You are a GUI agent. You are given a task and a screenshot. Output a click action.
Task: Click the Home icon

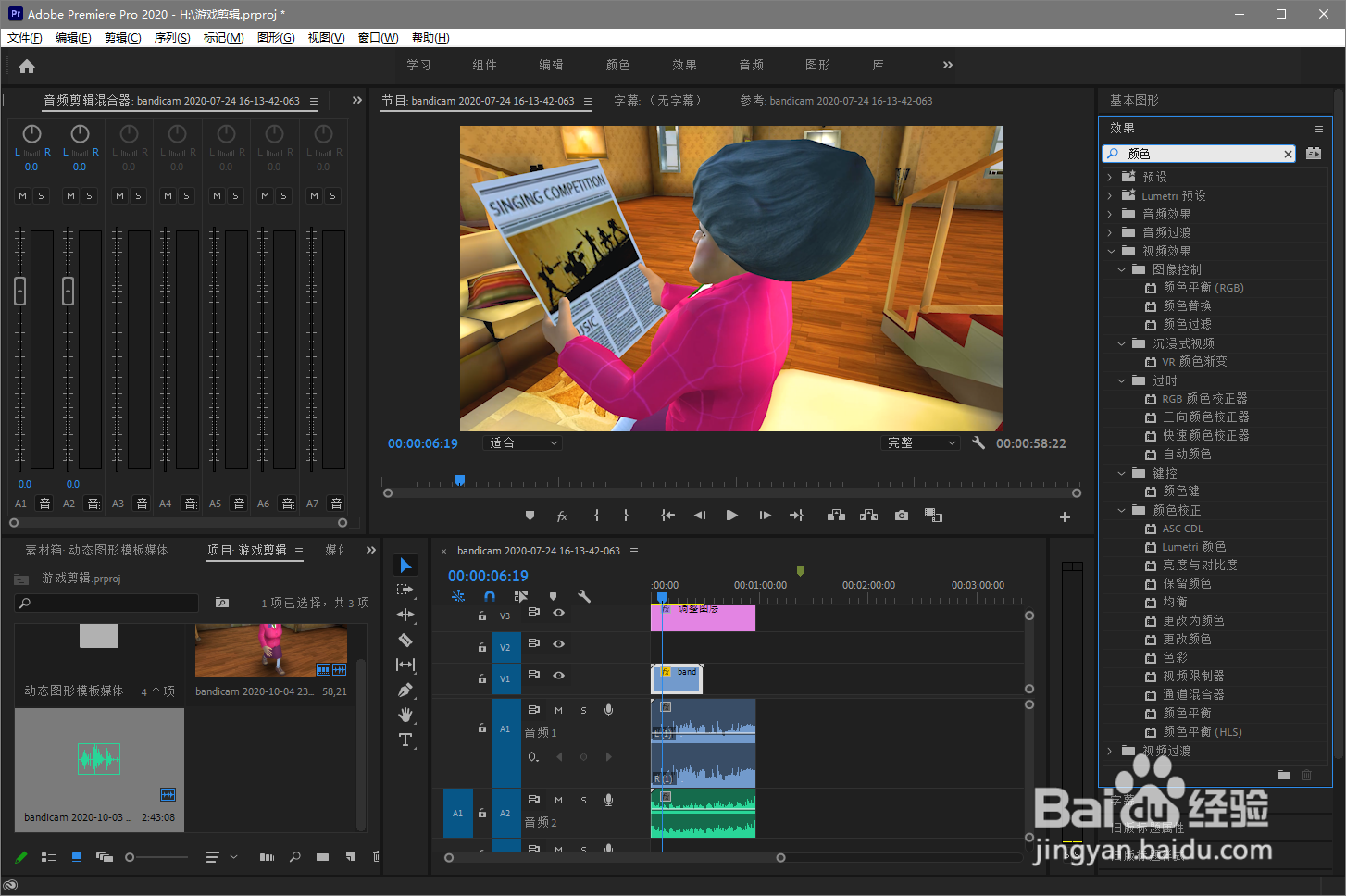coord(27,66)
